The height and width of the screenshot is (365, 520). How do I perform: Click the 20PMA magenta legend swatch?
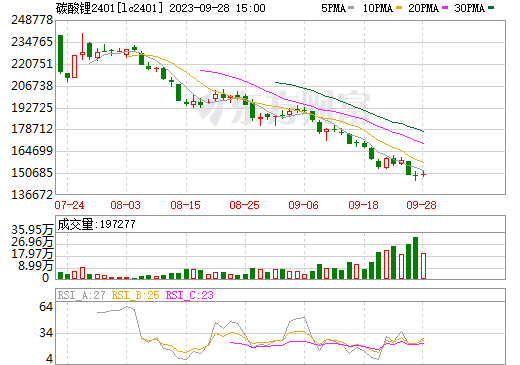445,8
